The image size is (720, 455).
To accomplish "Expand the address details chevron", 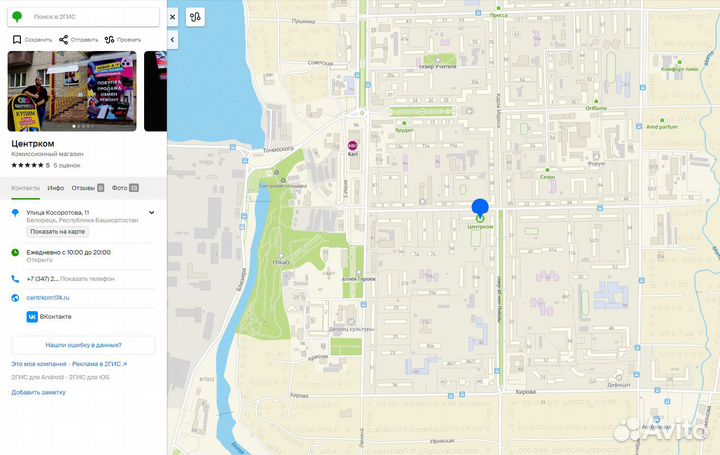I will point(151,213).
